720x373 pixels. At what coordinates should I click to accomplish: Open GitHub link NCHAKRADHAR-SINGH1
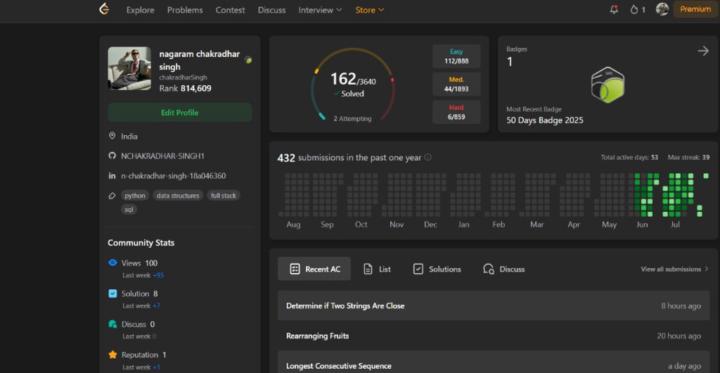[163, 156]
